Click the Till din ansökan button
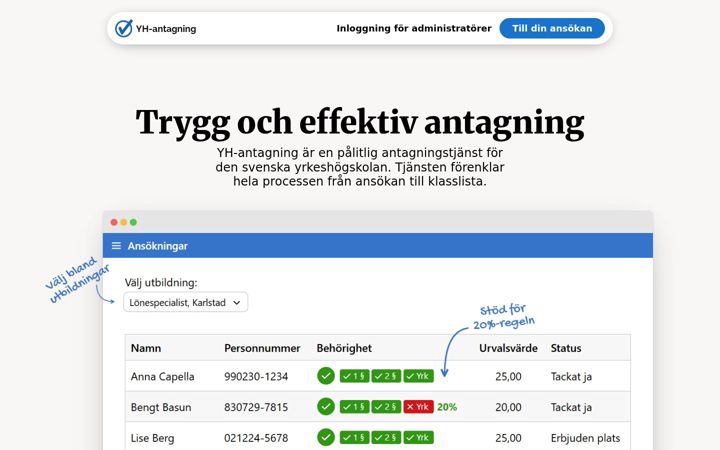 click(x=552, y=28)
